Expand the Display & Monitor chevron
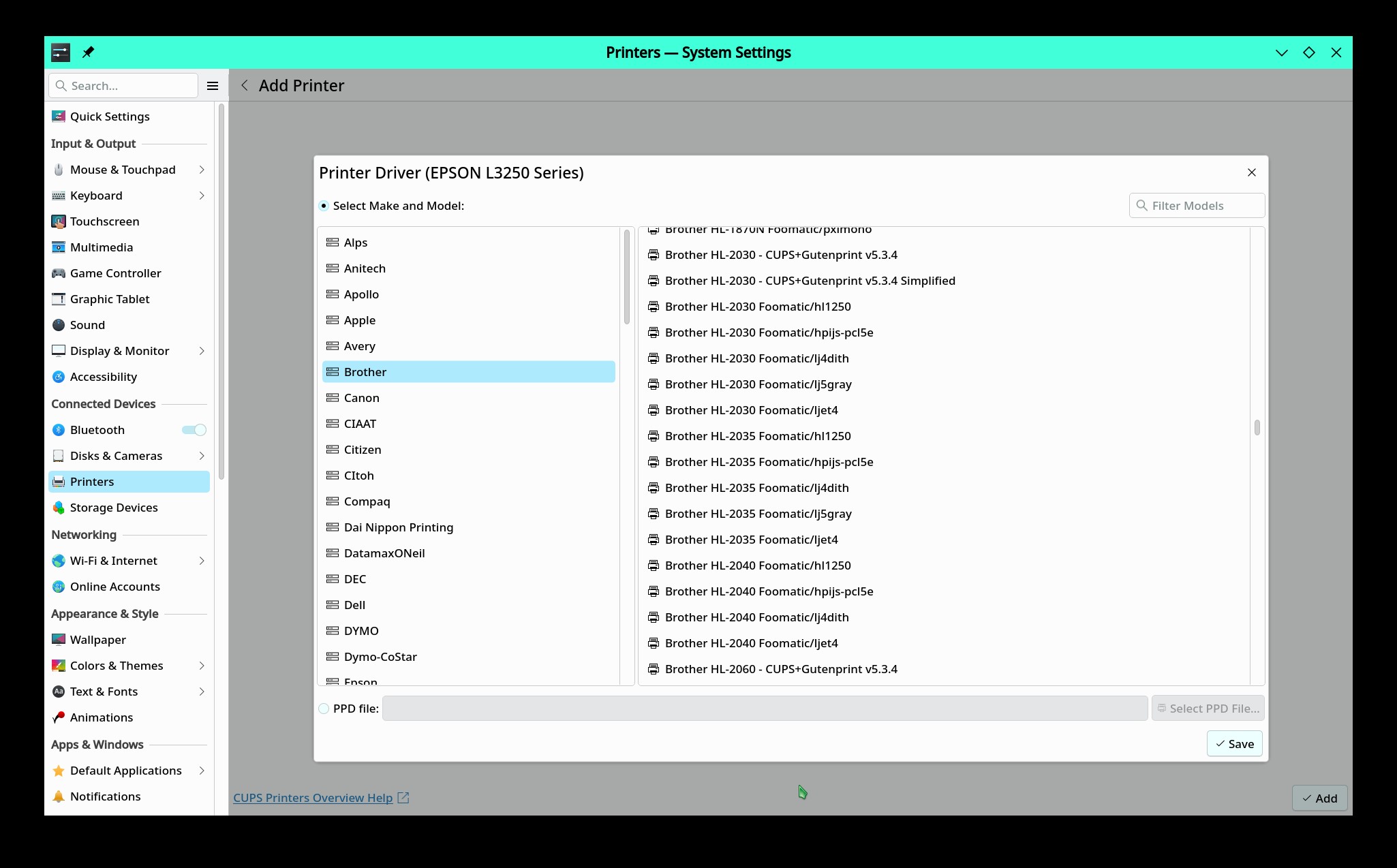 [x=202, y=351]
